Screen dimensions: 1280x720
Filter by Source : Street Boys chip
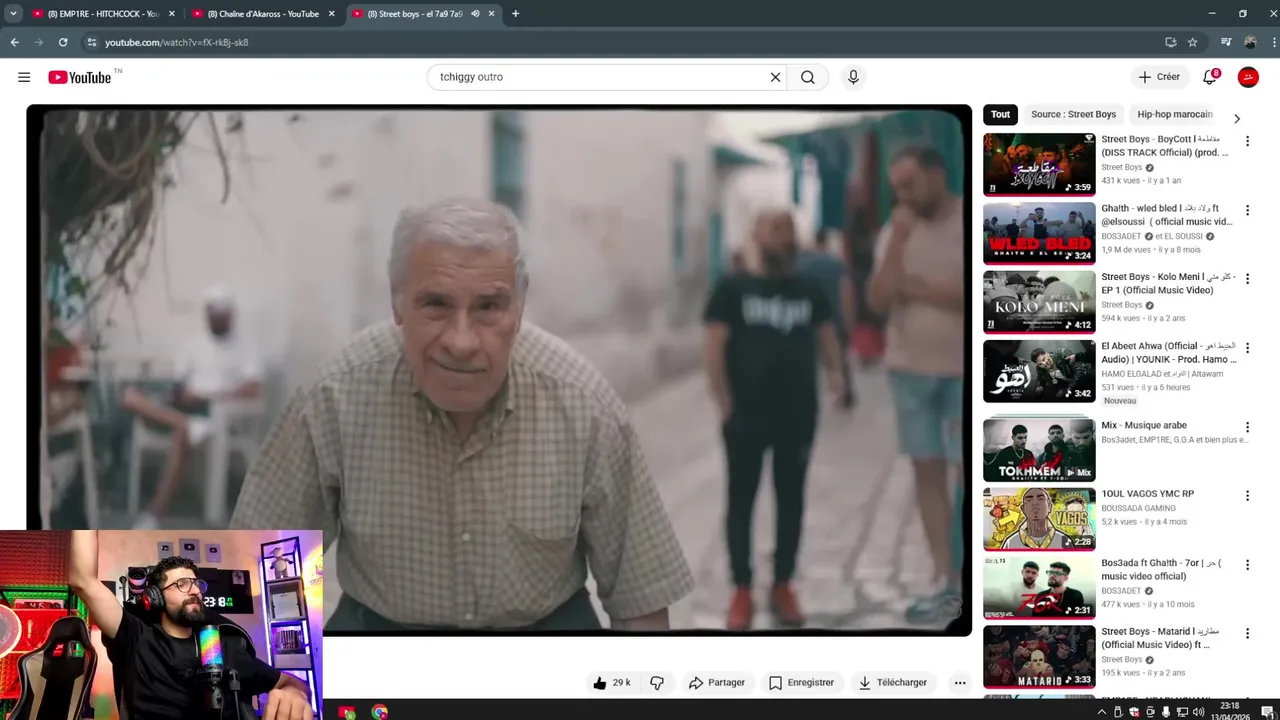click(1073, 114)
